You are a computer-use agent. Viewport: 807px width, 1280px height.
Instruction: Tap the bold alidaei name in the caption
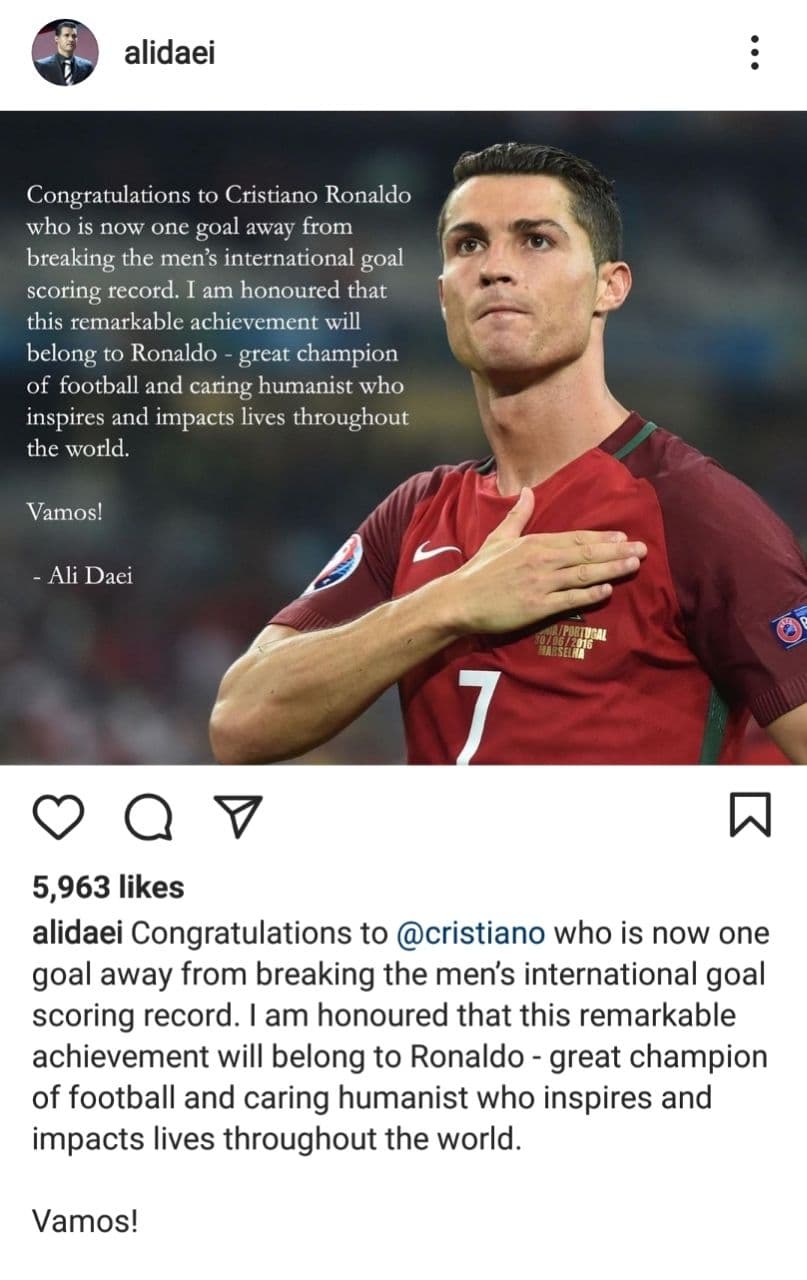point(78,933)
